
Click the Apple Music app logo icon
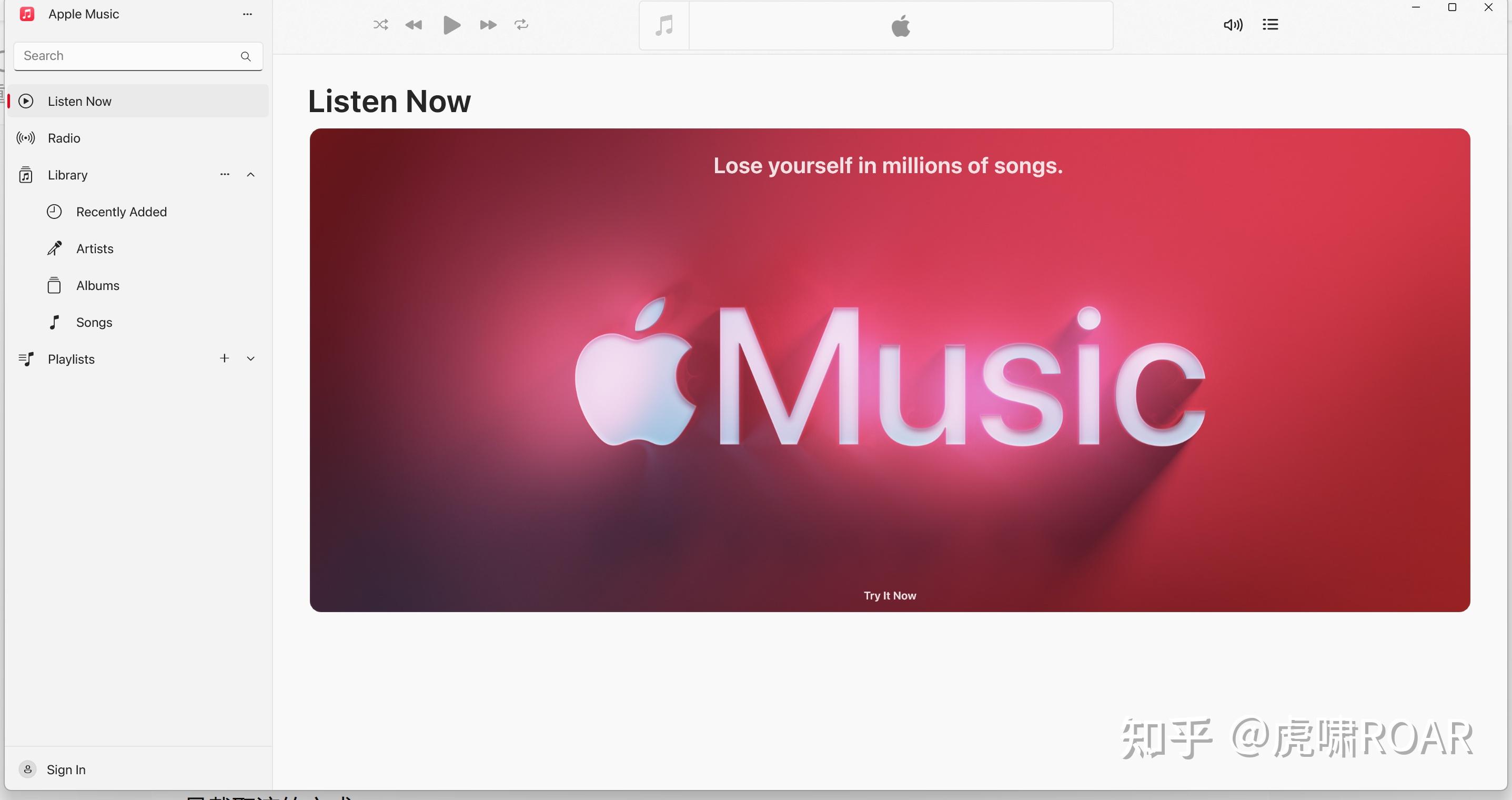27,14
